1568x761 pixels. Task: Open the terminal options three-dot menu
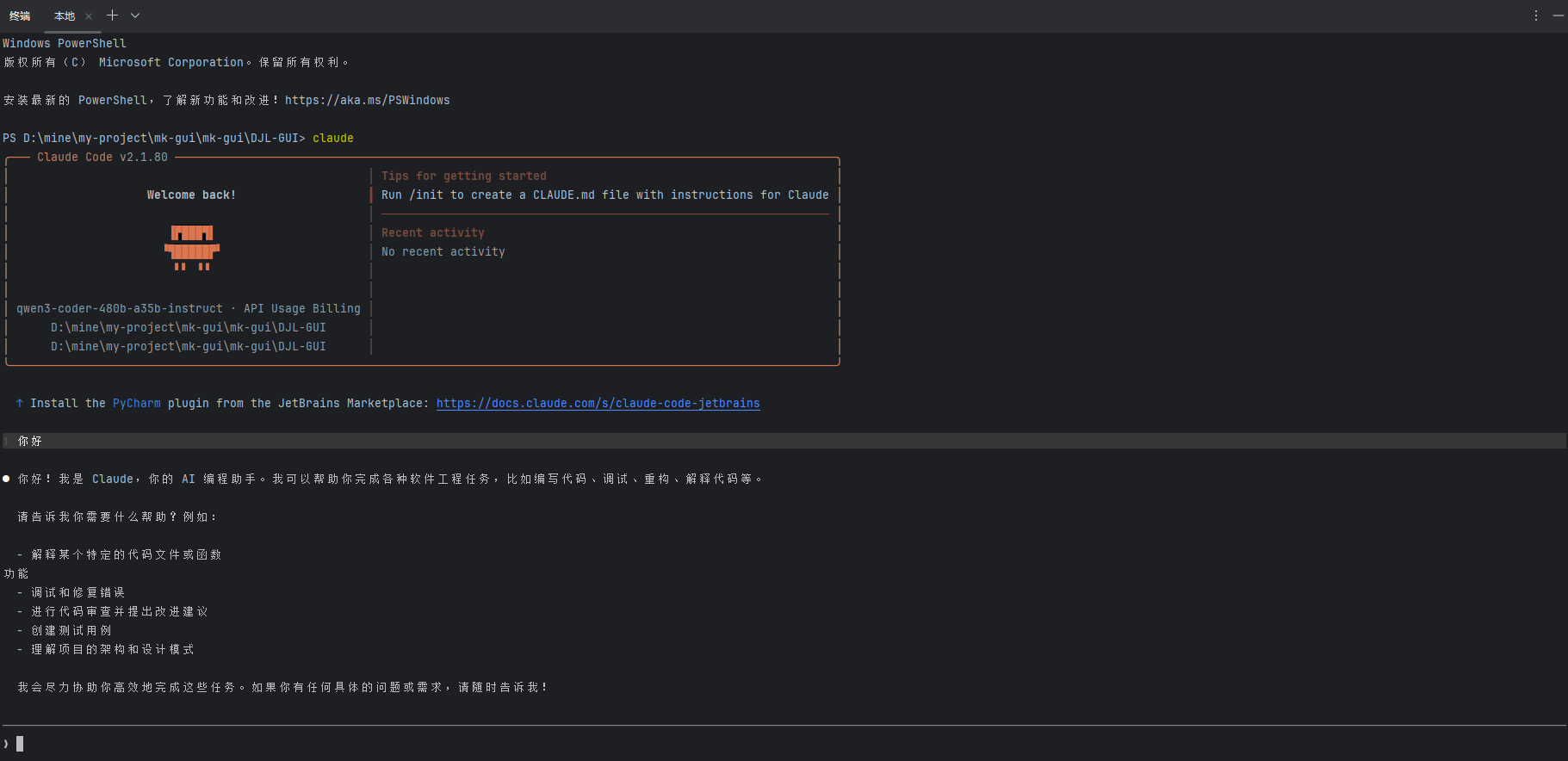click(1536, 15)
